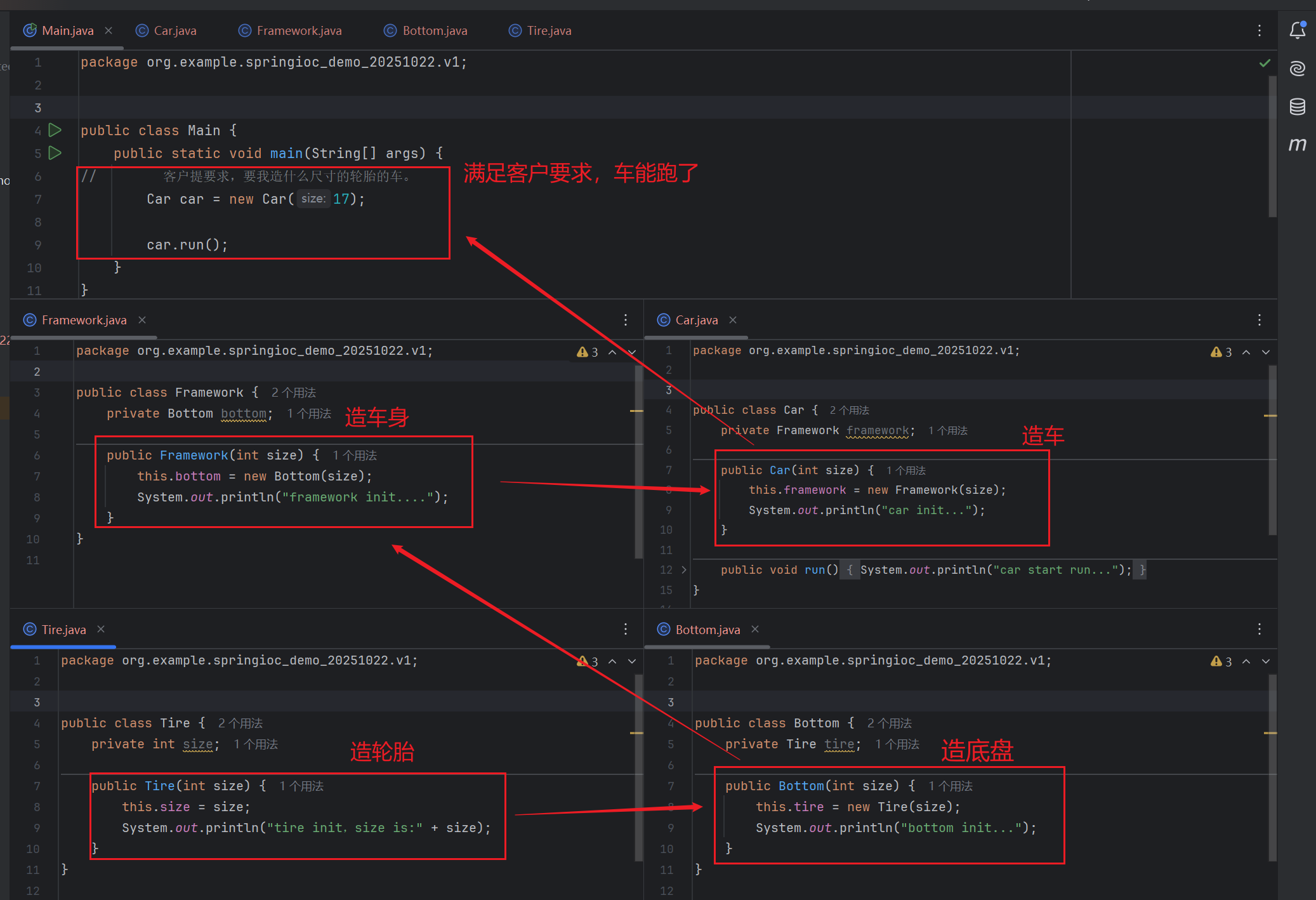Click run gutter icon beside main method
This screenshot has width=1316, height=900.
(x=55, y=153)
